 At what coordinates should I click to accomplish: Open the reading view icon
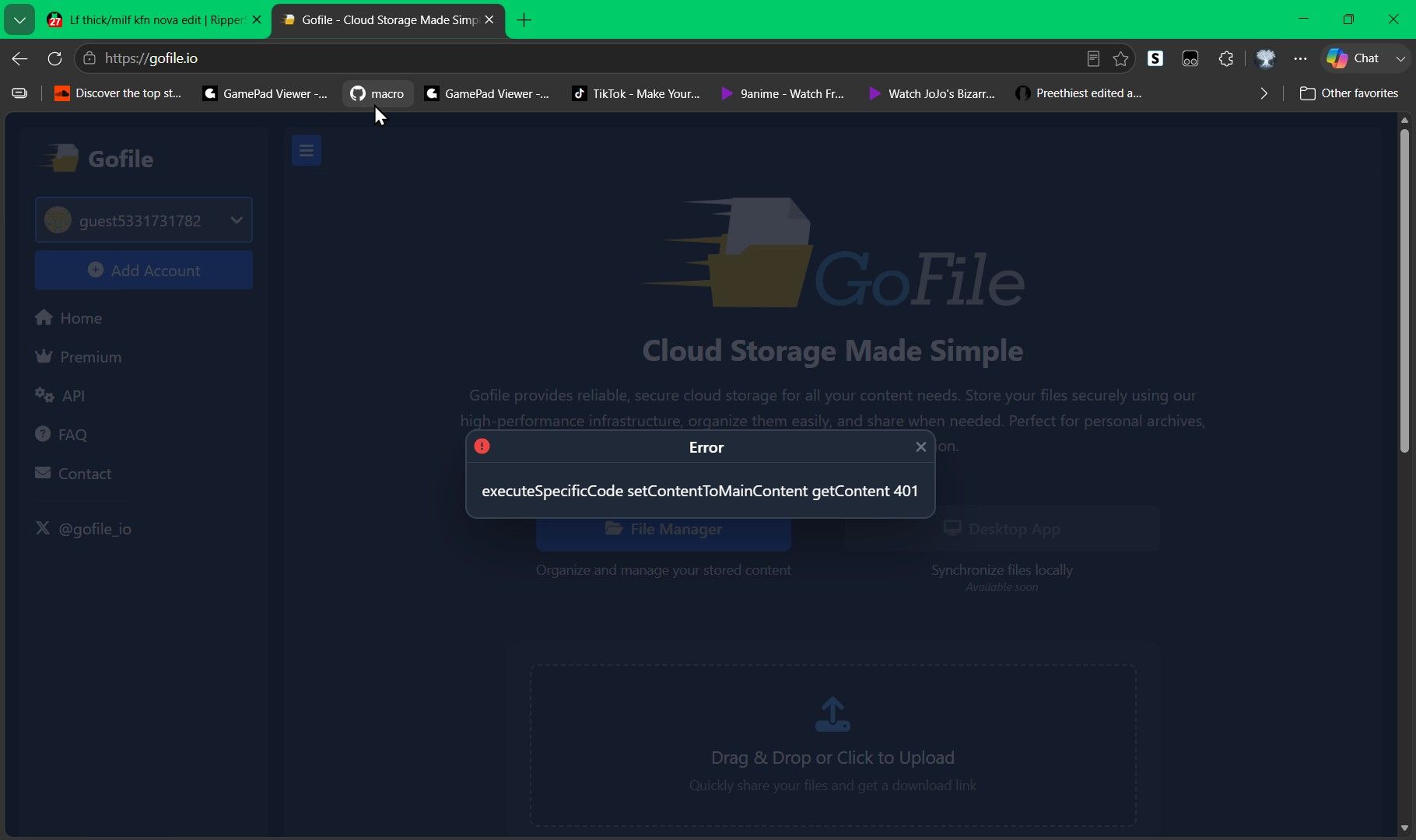coord(1093,58)
